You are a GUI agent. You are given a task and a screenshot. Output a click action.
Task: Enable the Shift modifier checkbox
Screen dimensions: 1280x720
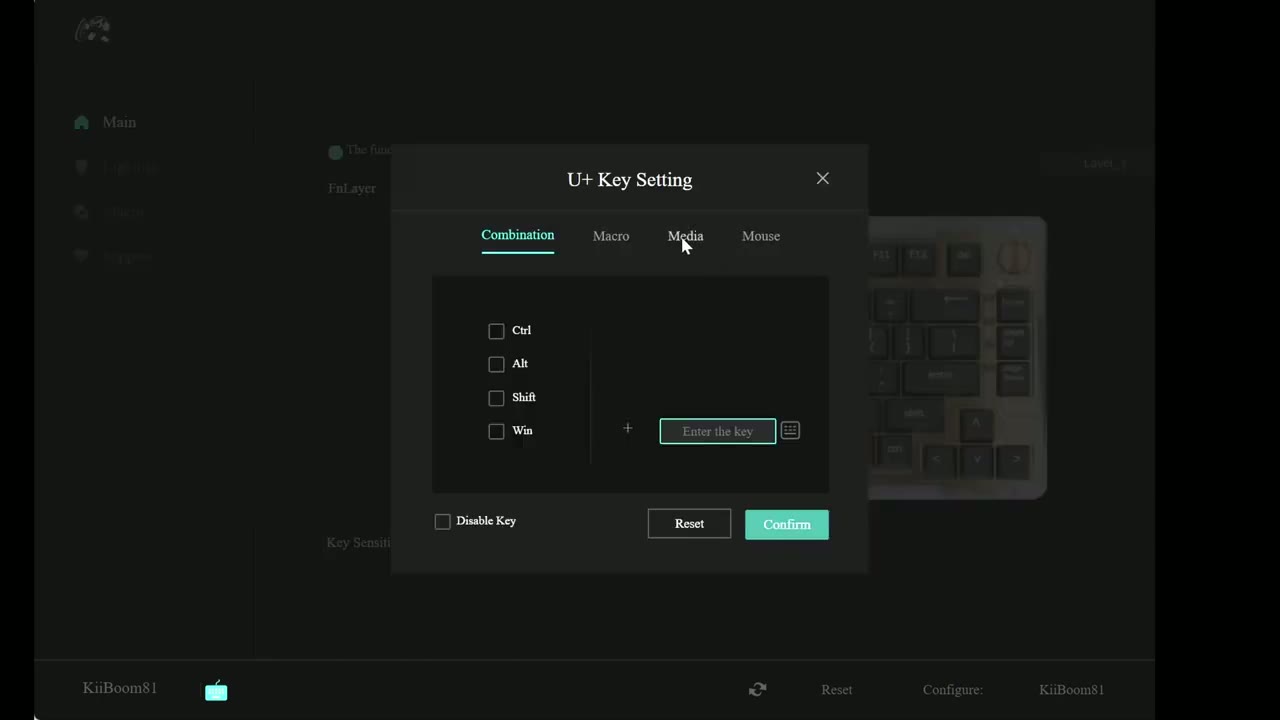pyautogui.click(x=496, y=398)
